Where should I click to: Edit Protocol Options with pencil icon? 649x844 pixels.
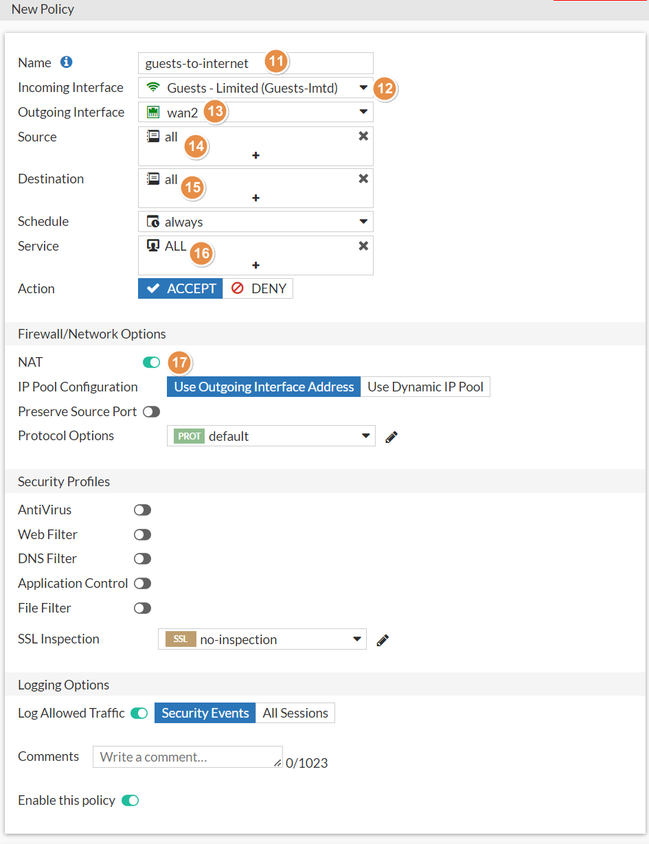point(392,437)
